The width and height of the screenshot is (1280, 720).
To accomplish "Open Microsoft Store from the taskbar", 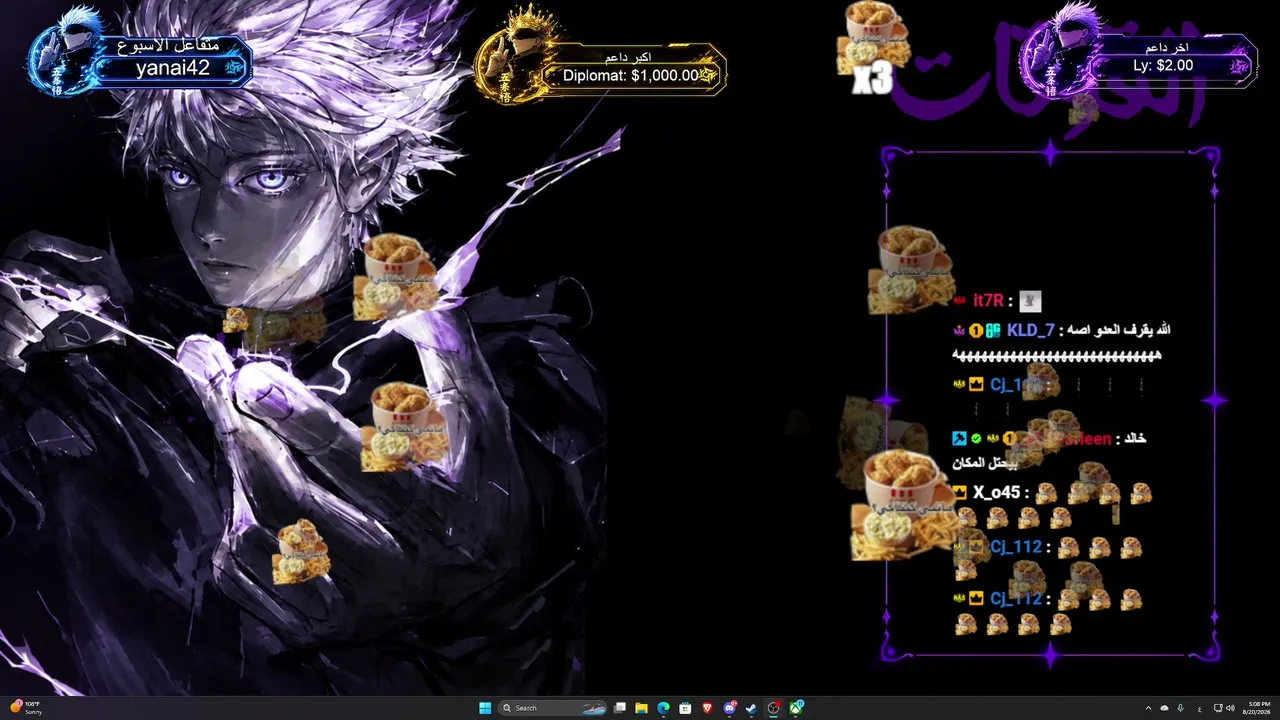I will (685, 708).
